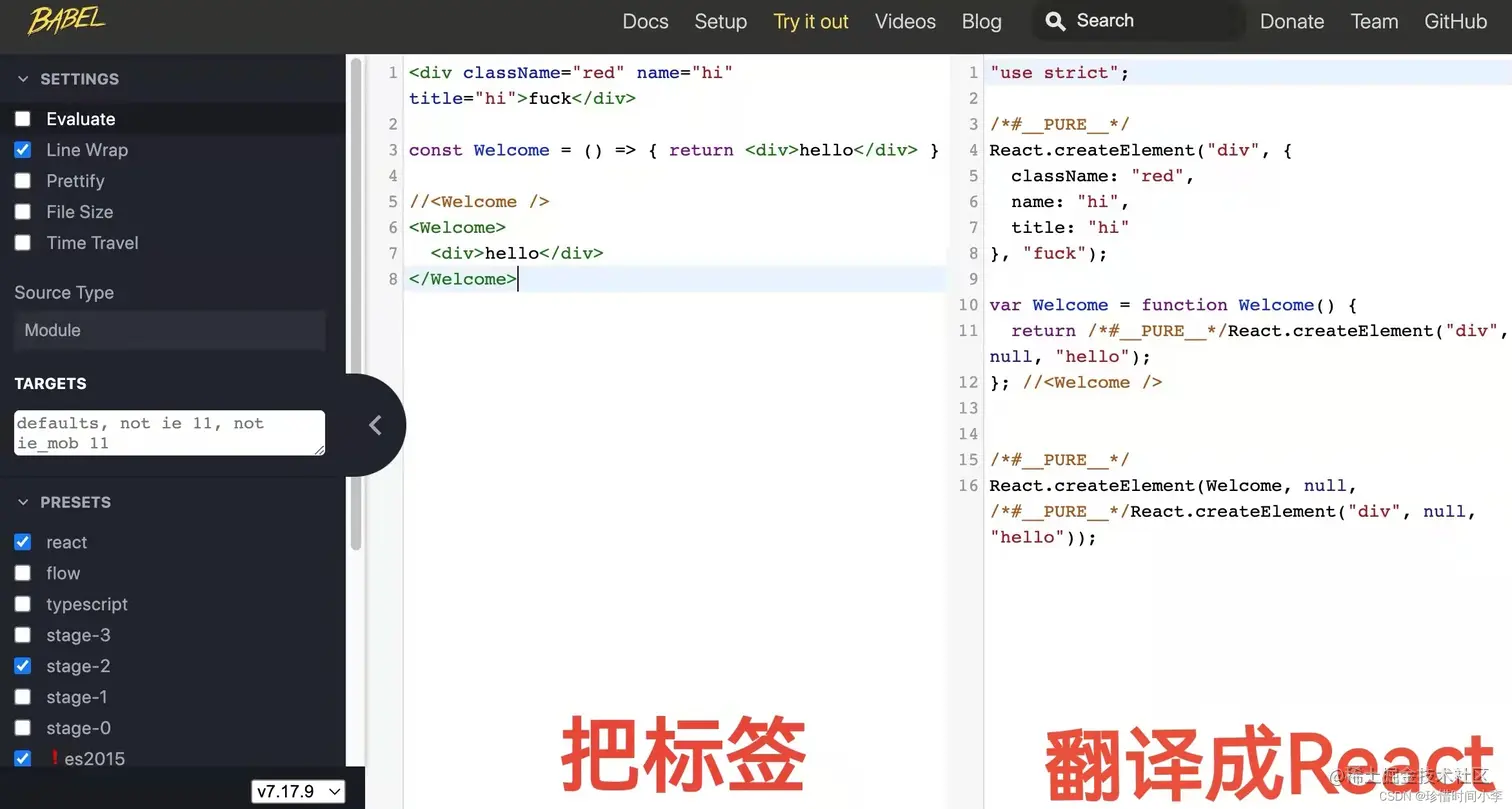Click inside the TARGETS input field
The width and height of the screenshot is (1512, 809).
(168, 432)
